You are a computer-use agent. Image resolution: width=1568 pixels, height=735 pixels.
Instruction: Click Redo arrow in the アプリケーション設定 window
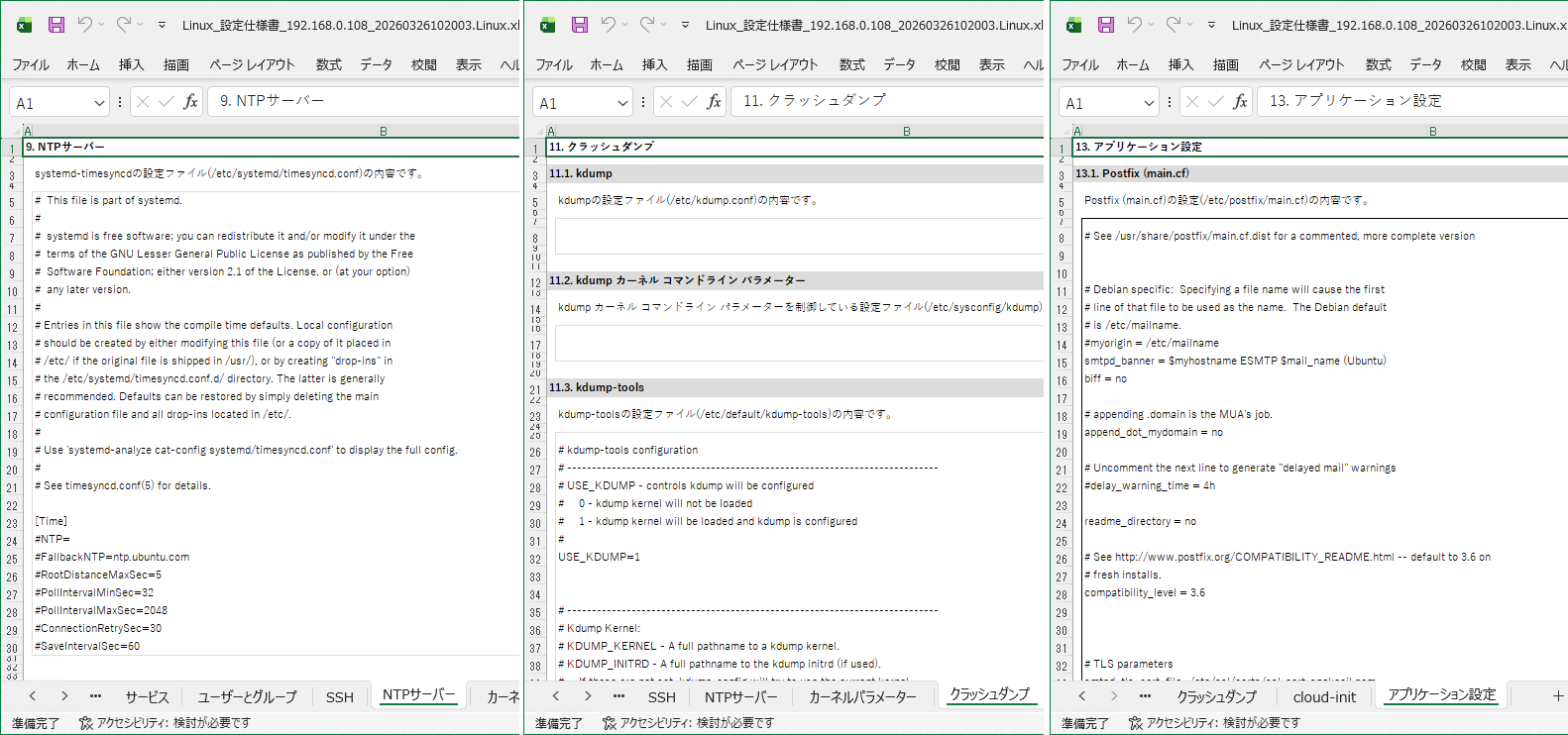[x=1173, y=25]
